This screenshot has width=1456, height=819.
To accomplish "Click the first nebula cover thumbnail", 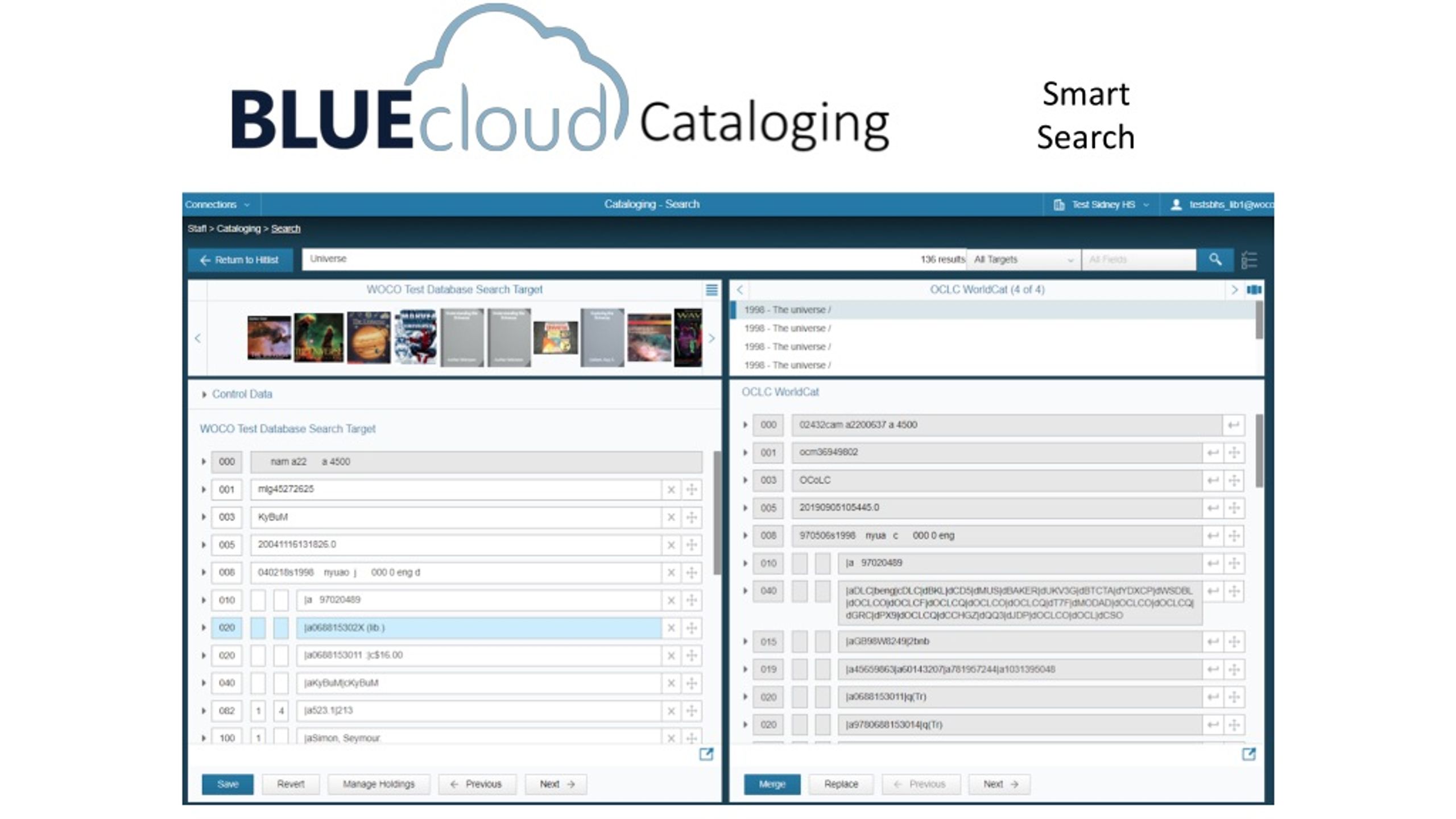I will [x=268, y=338].
